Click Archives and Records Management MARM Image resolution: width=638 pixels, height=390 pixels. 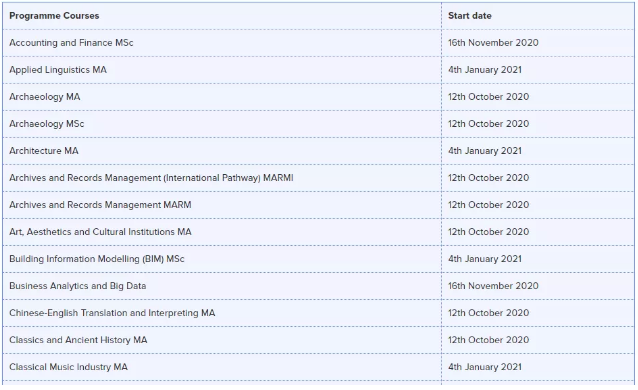click(x=100, y=205)
